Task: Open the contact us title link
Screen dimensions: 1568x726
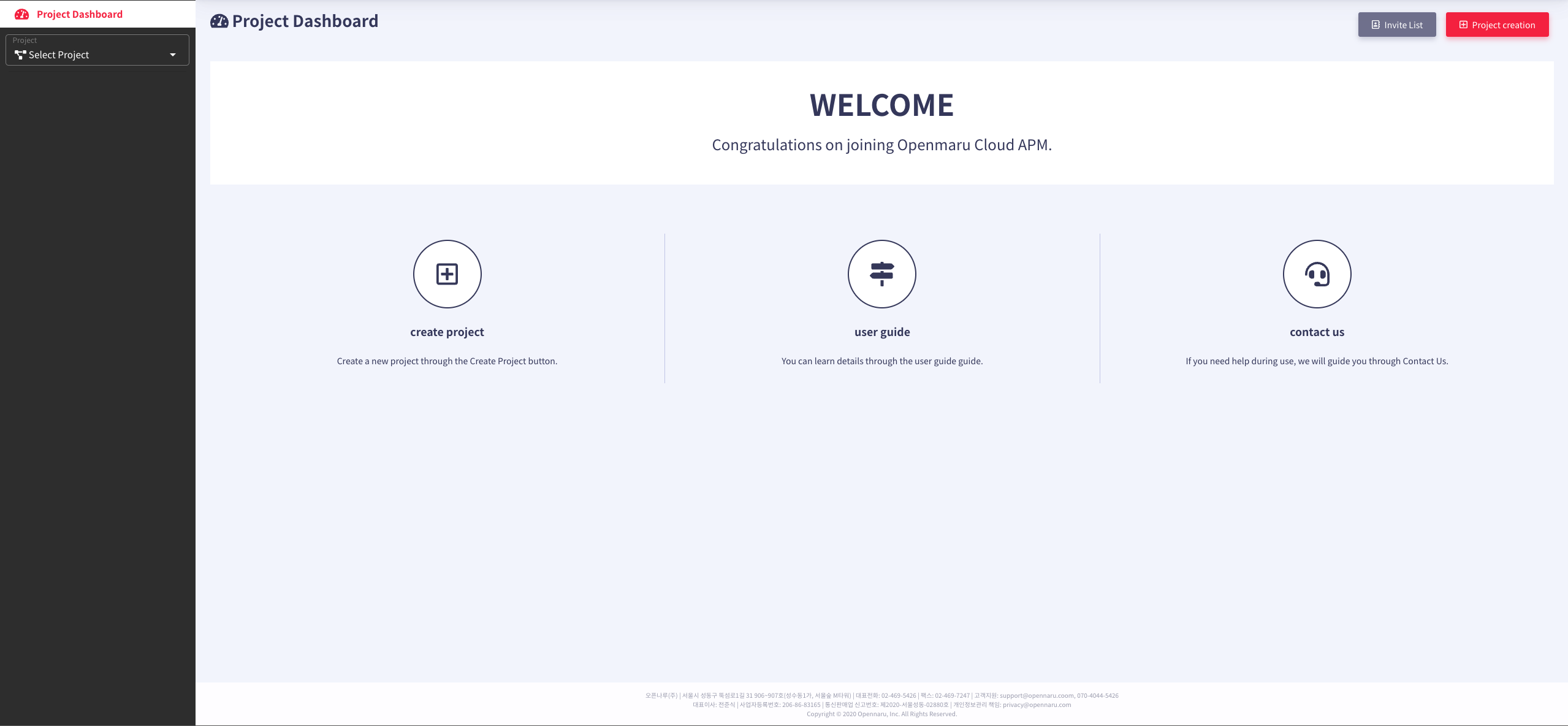Action: tap(1317, 332)
